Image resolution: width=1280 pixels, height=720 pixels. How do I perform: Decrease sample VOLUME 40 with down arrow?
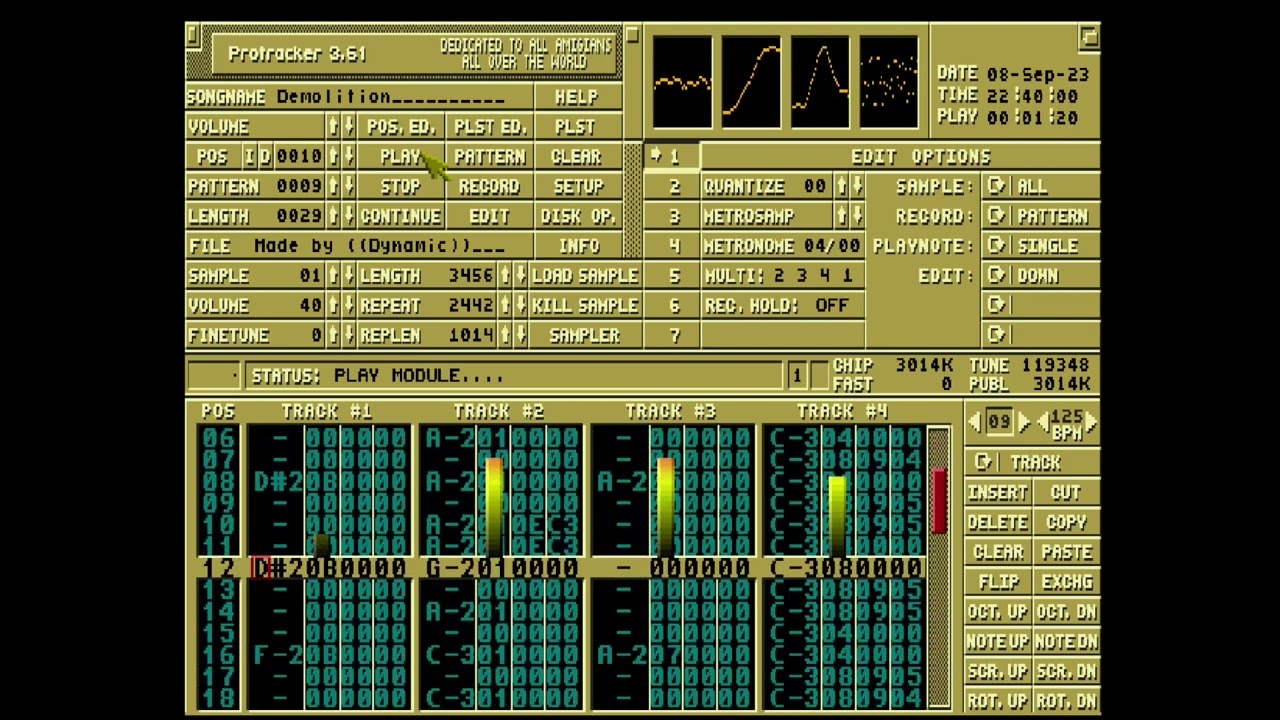click(348, 306)
